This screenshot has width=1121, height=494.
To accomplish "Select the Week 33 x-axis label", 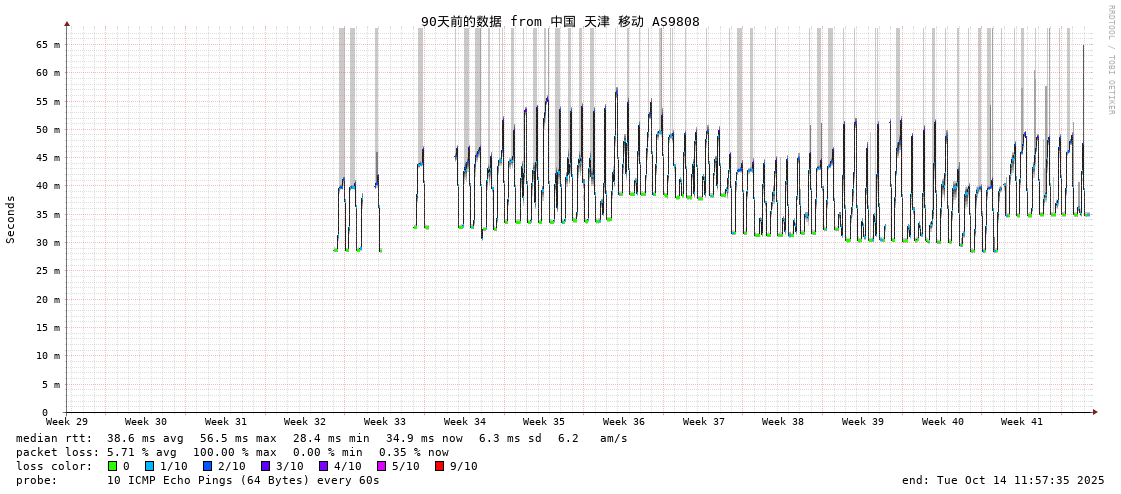I will click(385, 422).
